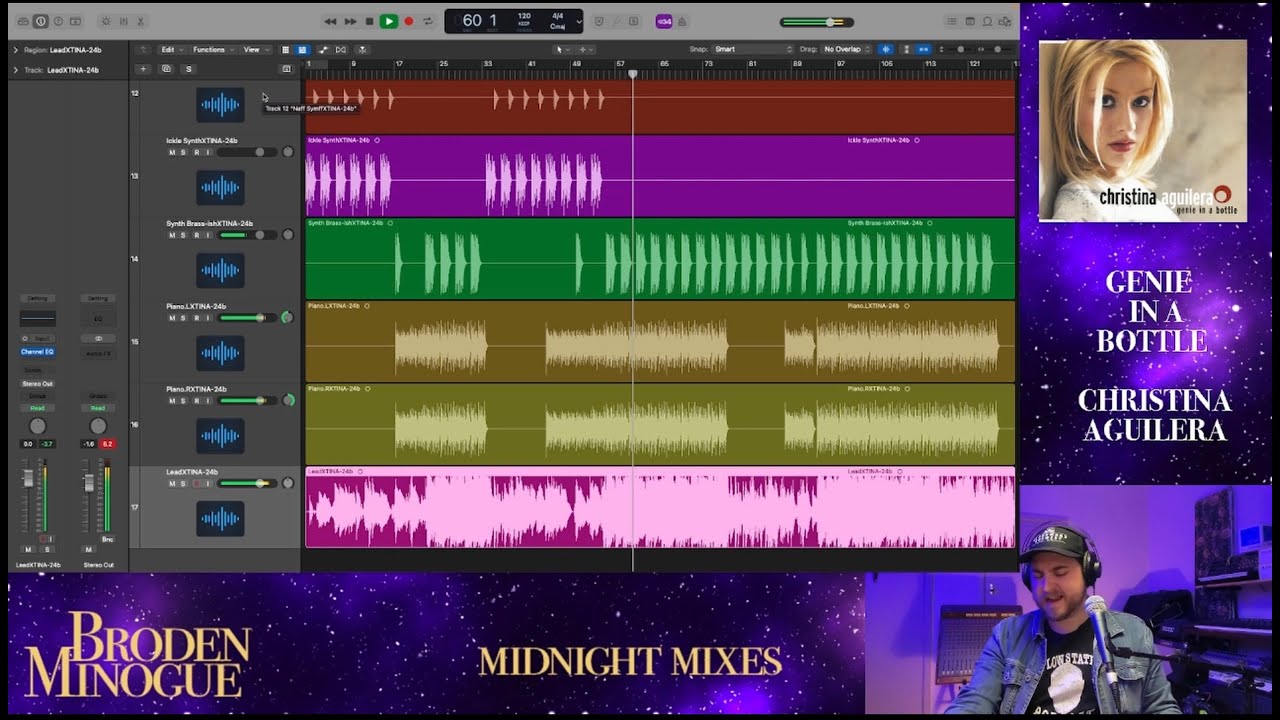Open the media Browsers icon
This screenshot has height=720, width=1280.
1004,21
